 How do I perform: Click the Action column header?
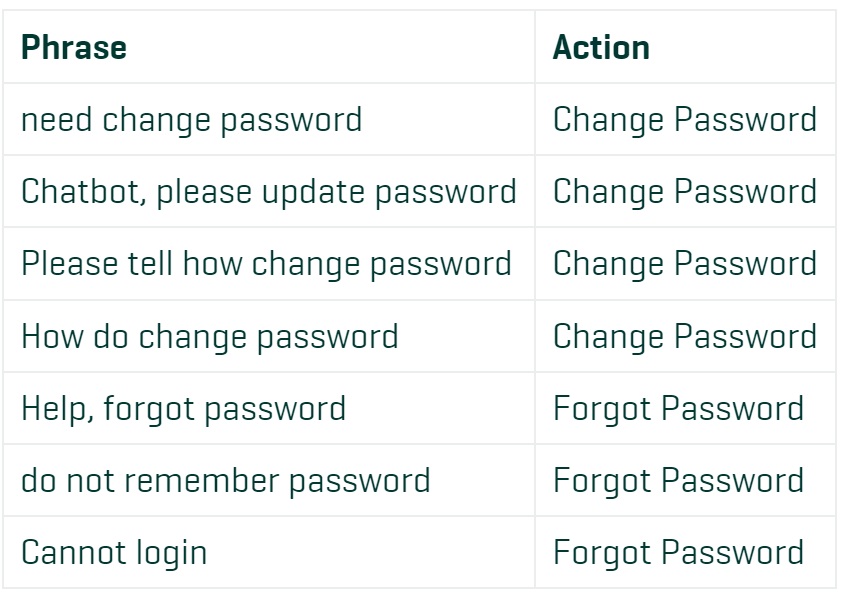coord(601,48)
